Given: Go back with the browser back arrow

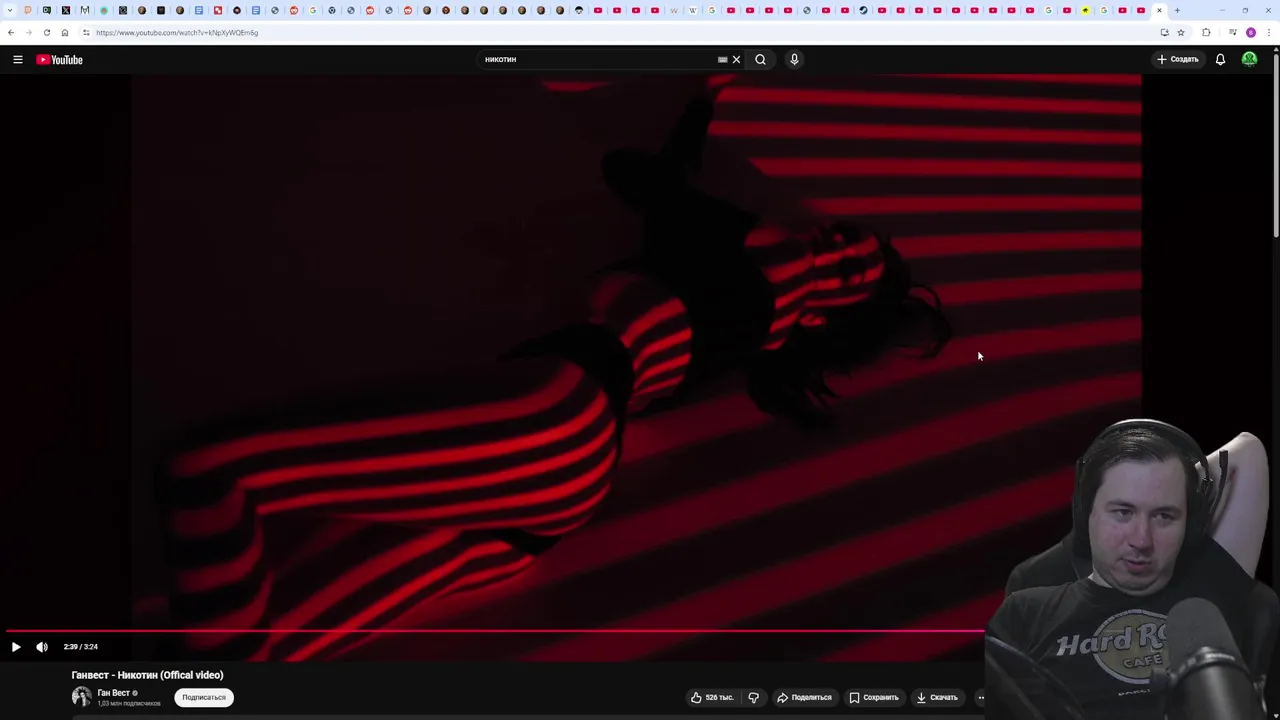Looking at the screenshot, I should click(x=11, y=33).
